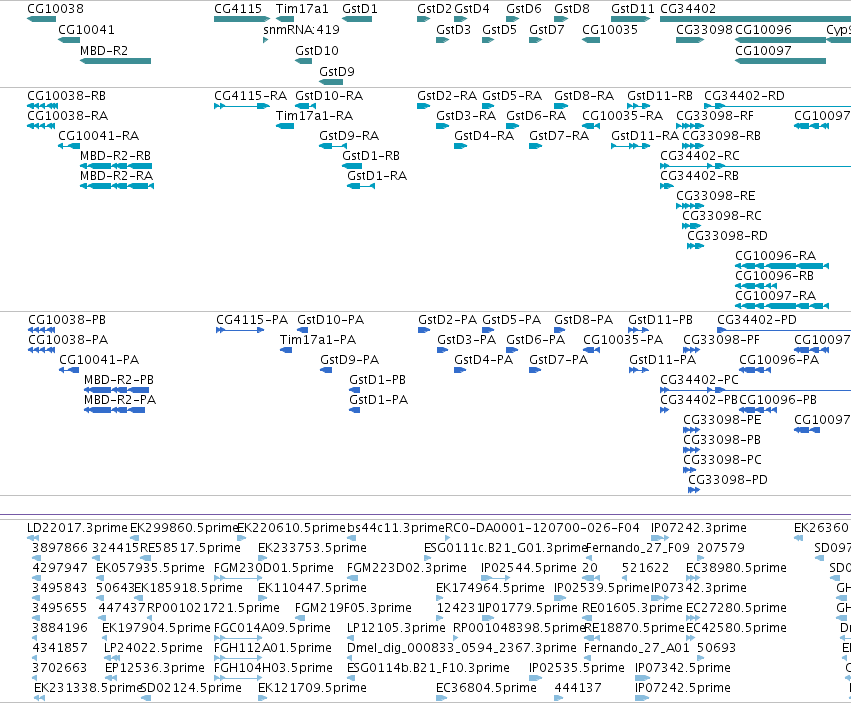The height and width of the screenshot is (703, 851).
Task: Select protein GstD1-PB label
Action: 377,380
